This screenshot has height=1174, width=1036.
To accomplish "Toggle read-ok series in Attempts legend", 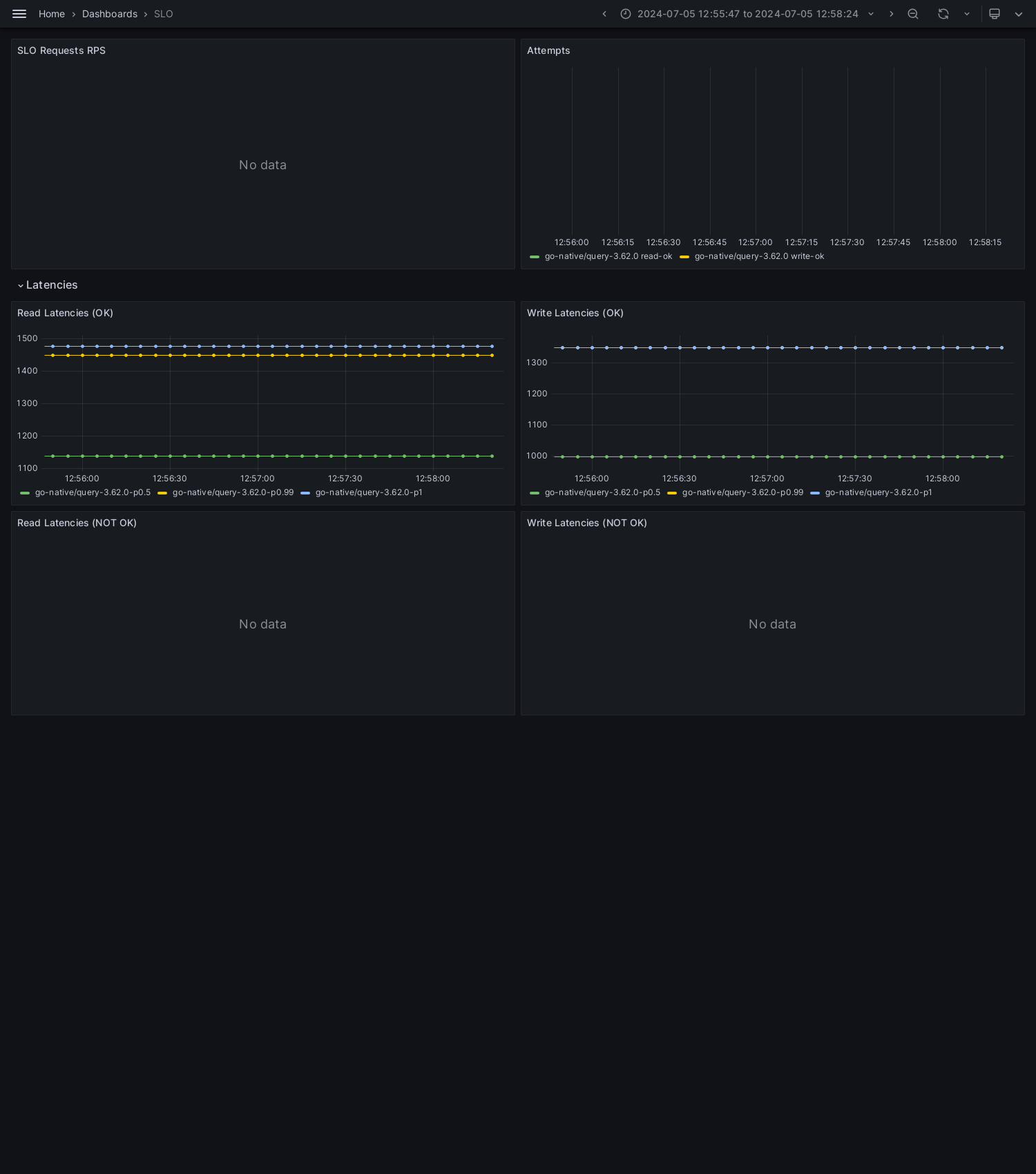I will (608, 256).
